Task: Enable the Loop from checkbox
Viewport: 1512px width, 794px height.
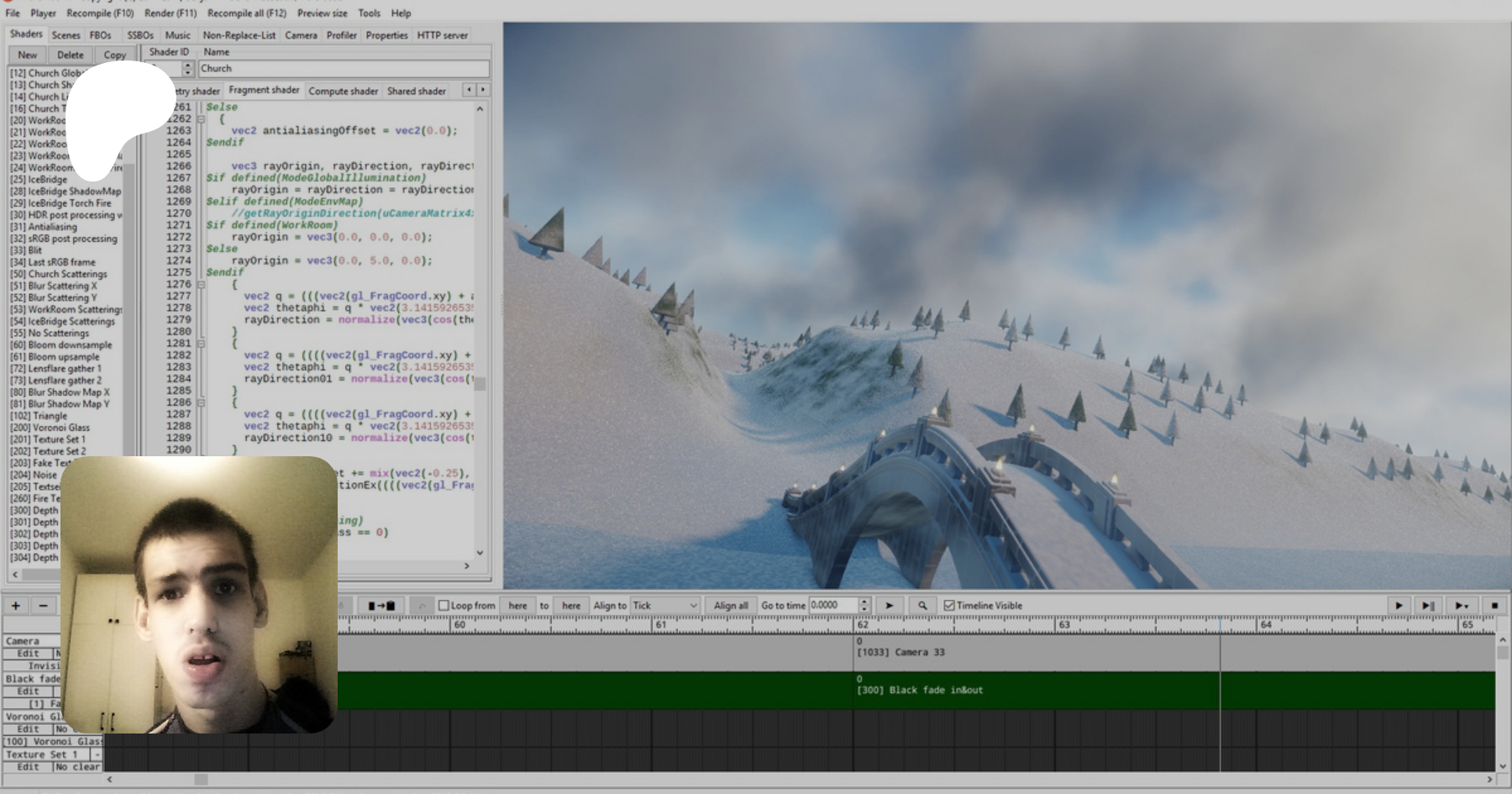Action: (x=444, y=605)
